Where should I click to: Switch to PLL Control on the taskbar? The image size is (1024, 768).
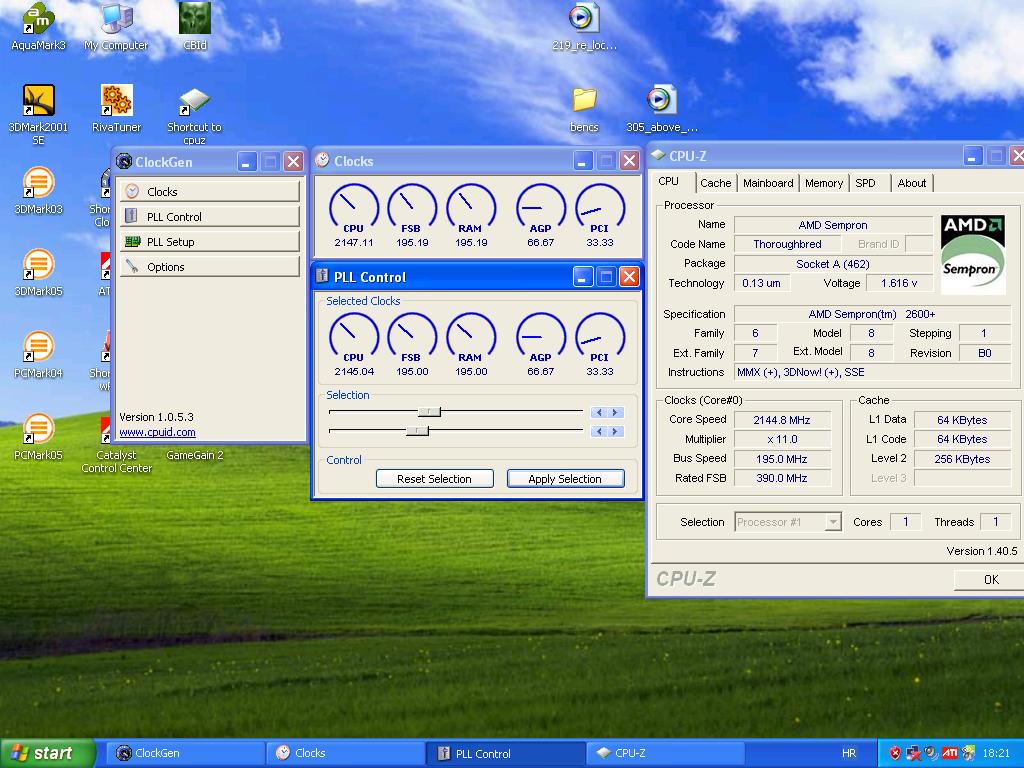click(506, 753)
